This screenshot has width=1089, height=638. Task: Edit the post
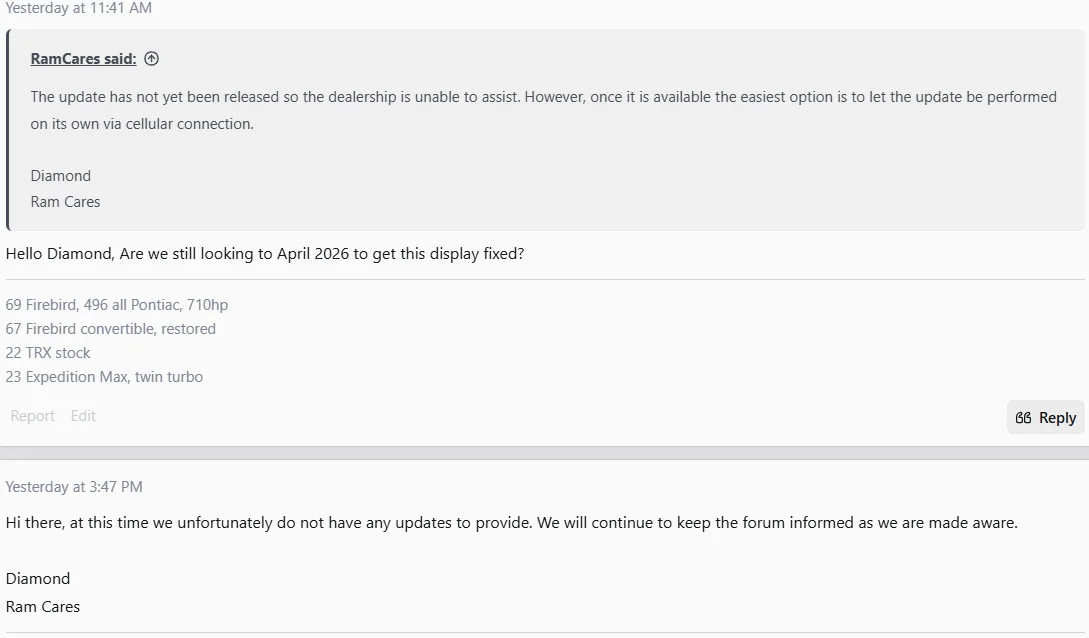tap(83, 416)
